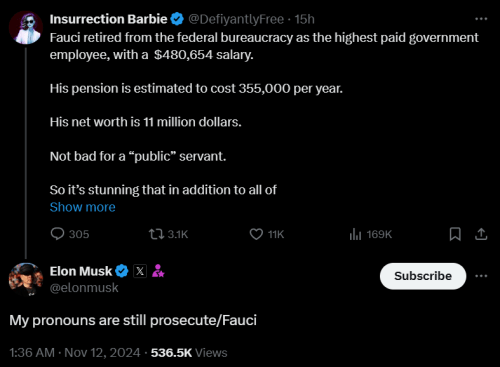Open the @elonmusk handle link

[x=84, y=288]
